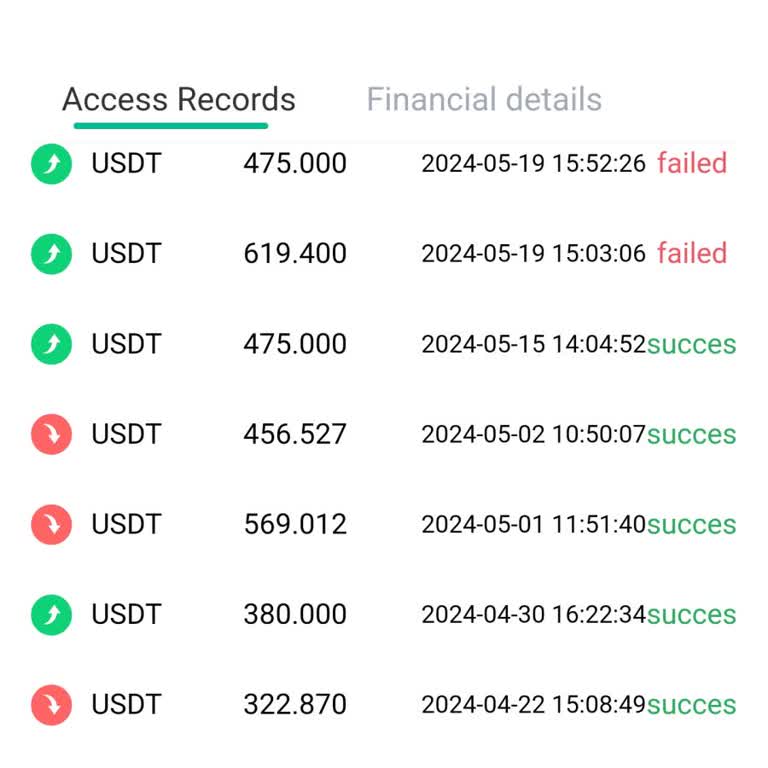Click the failed status at 15:03:06
This screenshot has height=768, width=768.
(x=691, y=253)
